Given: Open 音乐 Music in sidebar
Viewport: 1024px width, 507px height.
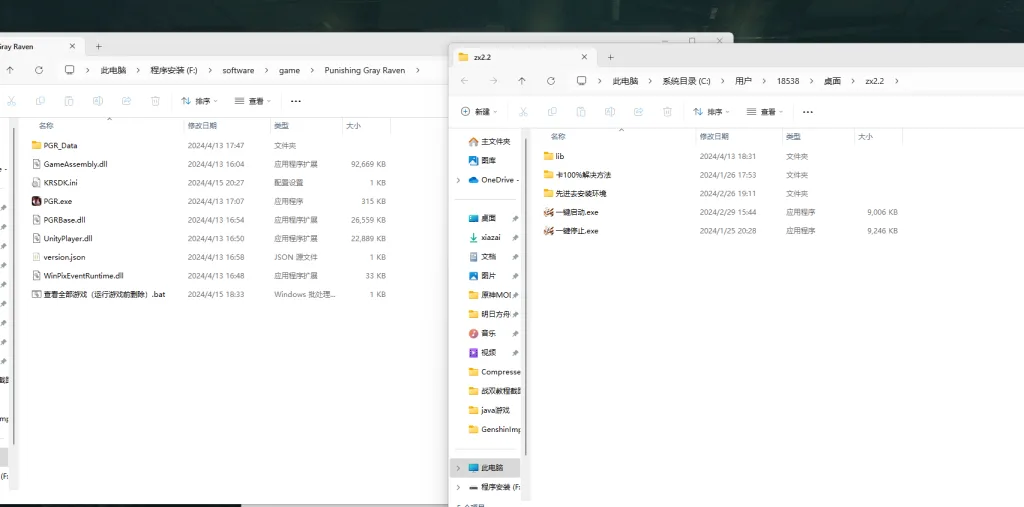Looking at the screenshot, I should (482, 333).
